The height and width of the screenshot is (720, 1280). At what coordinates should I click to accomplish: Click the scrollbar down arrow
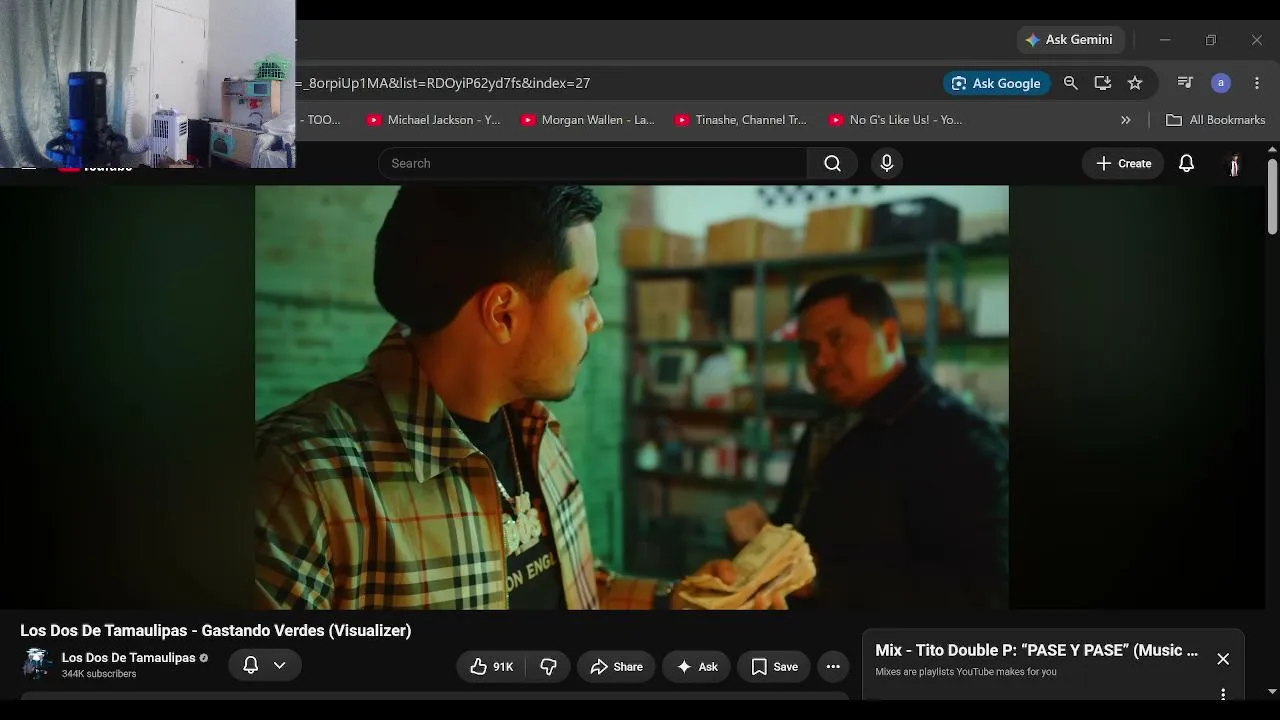pos(1272,691)
